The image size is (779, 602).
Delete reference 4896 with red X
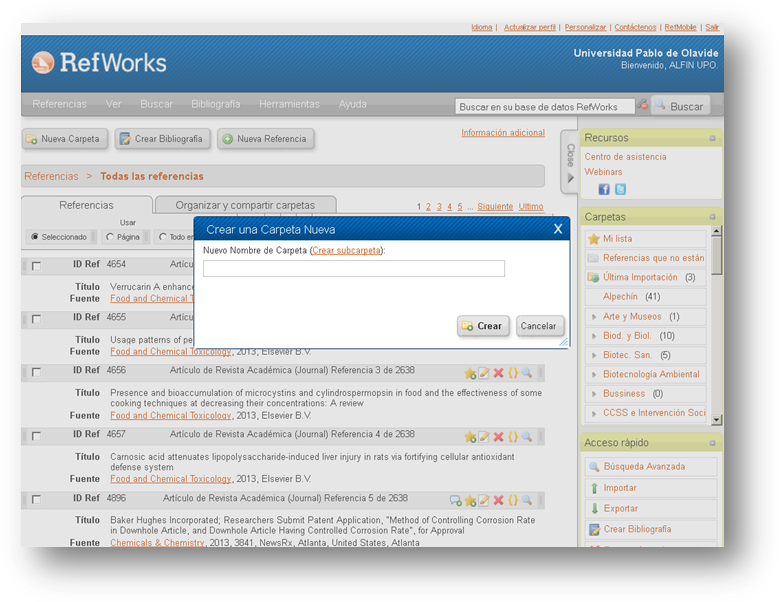[x=498, y=500]
